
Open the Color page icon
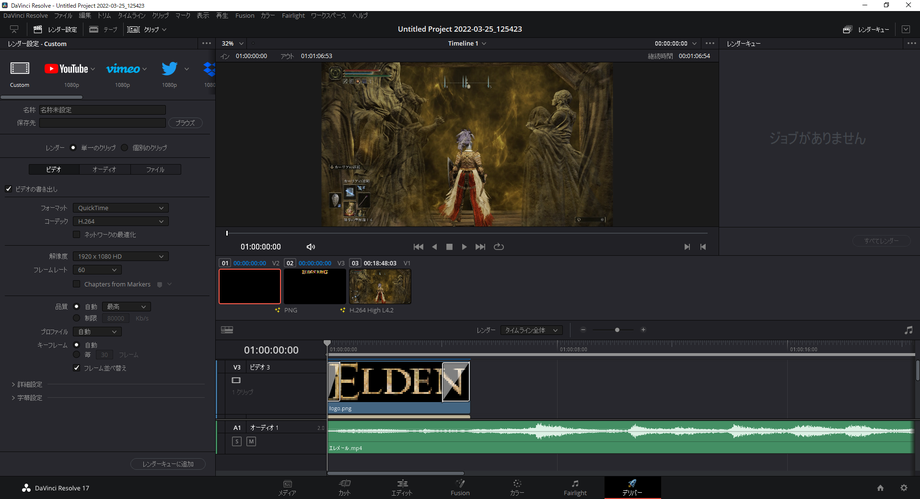click(517, 488)
